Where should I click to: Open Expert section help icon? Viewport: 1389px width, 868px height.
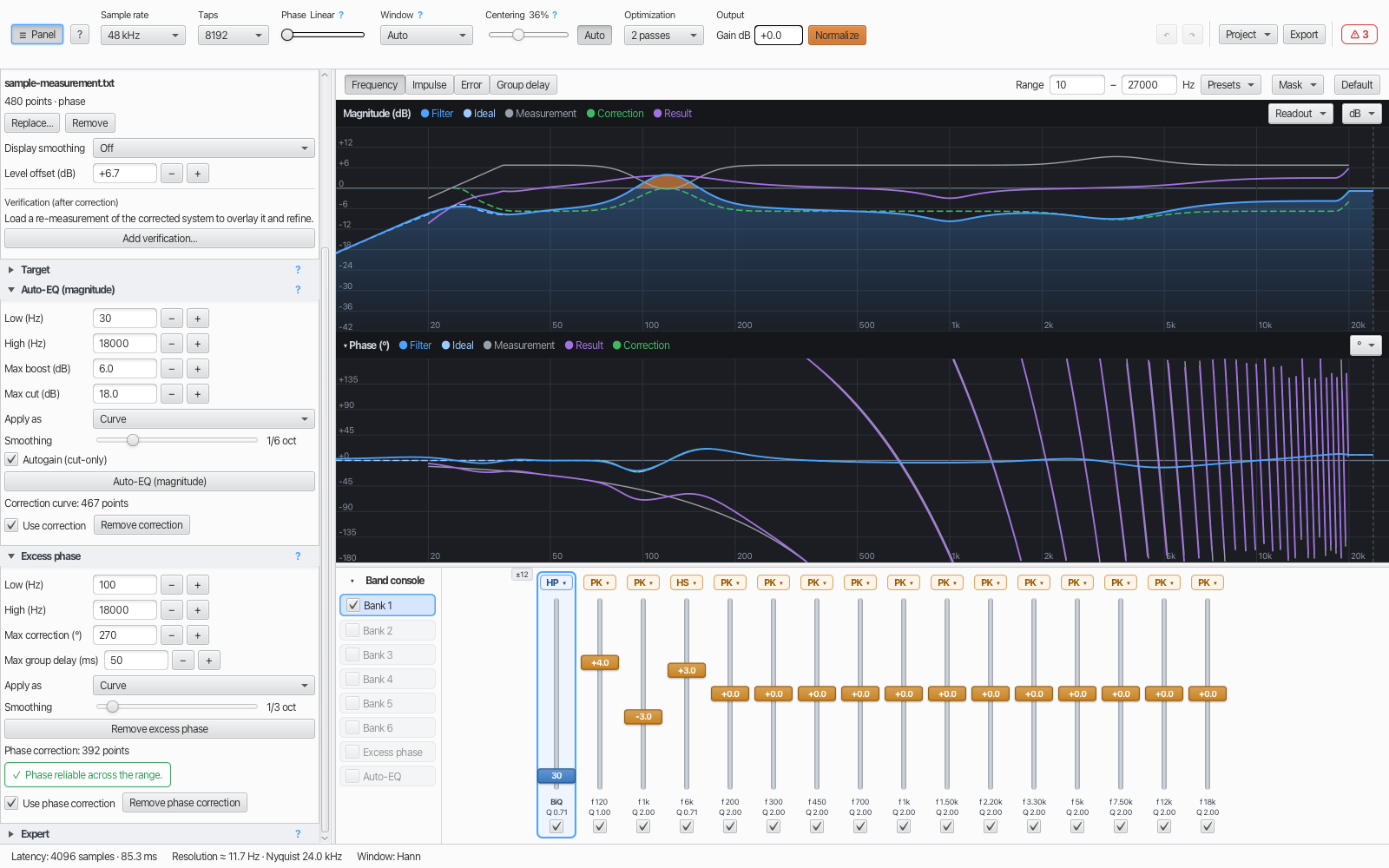[x=298, y=834]
